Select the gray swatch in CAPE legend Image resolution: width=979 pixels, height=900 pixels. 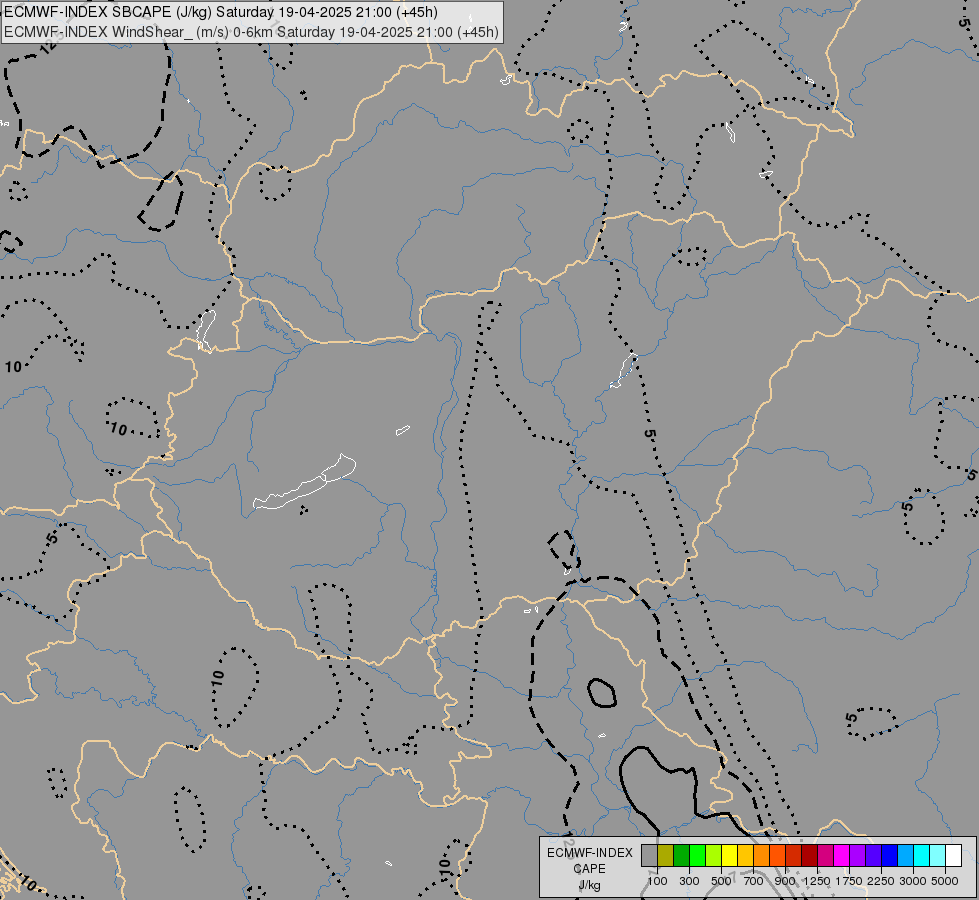(649, 856)
